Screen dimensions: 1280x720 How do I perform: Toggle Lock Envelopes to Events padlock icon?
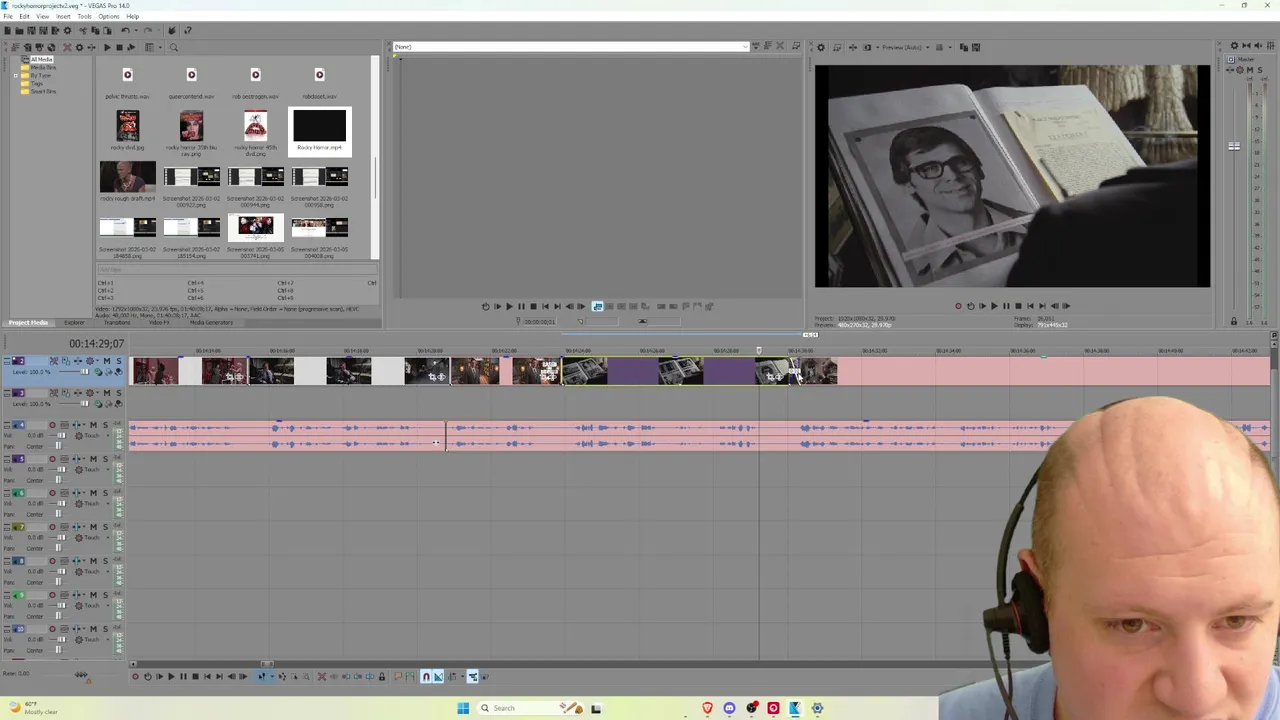click(382, 677)
